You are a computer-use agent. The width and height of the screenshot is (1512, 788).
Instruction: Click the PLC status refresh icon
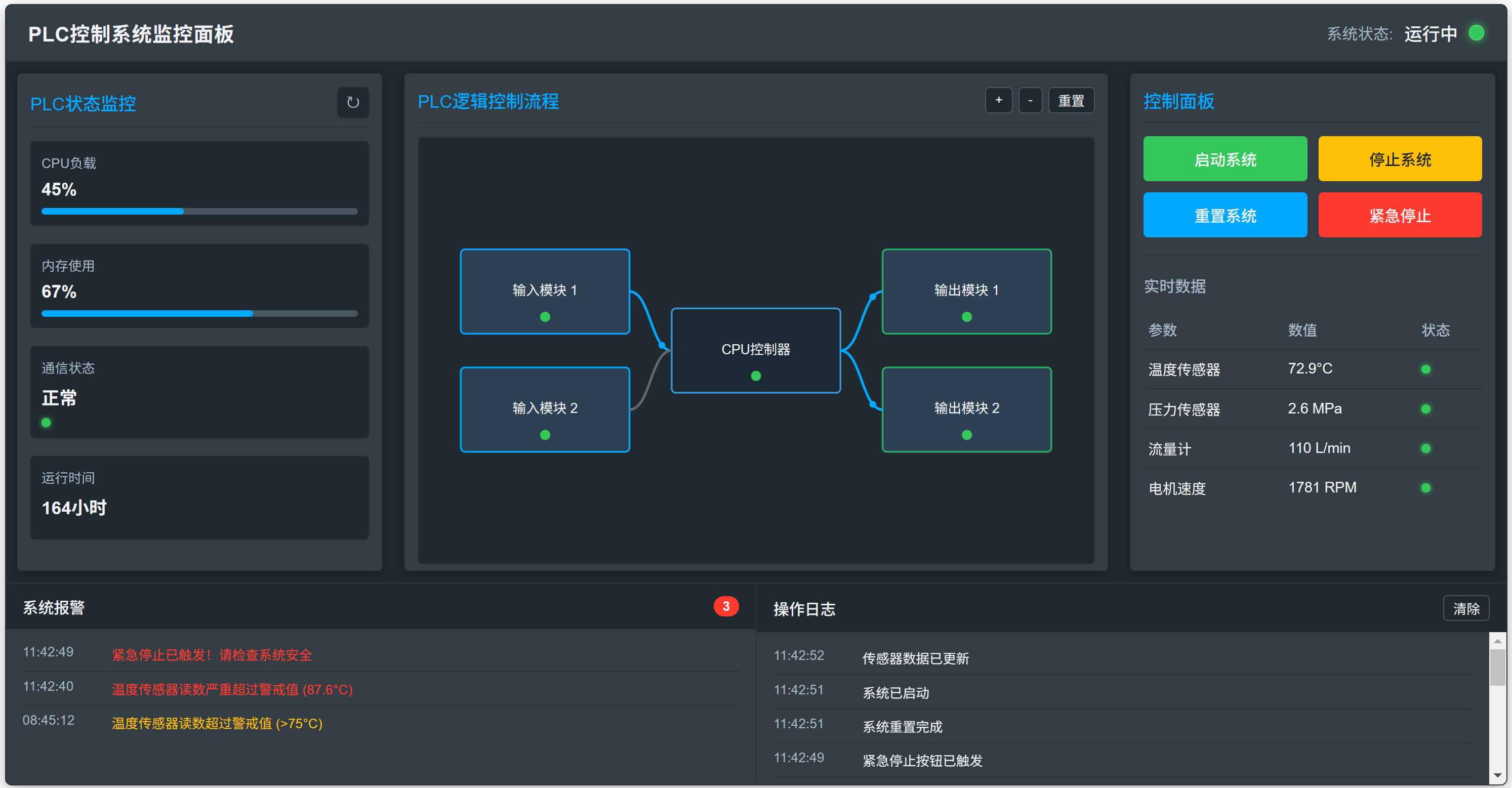[x=353, y=103]
